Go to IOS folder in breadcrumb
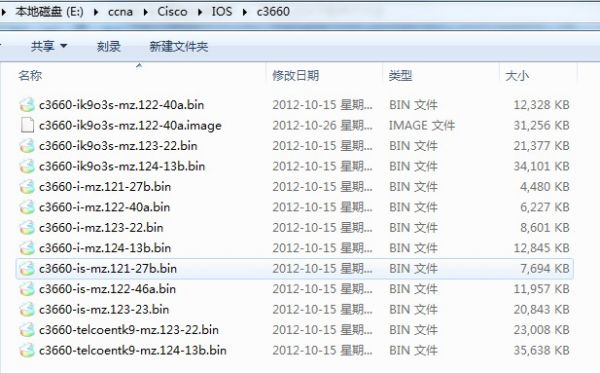600x373 pixels. 222,11
